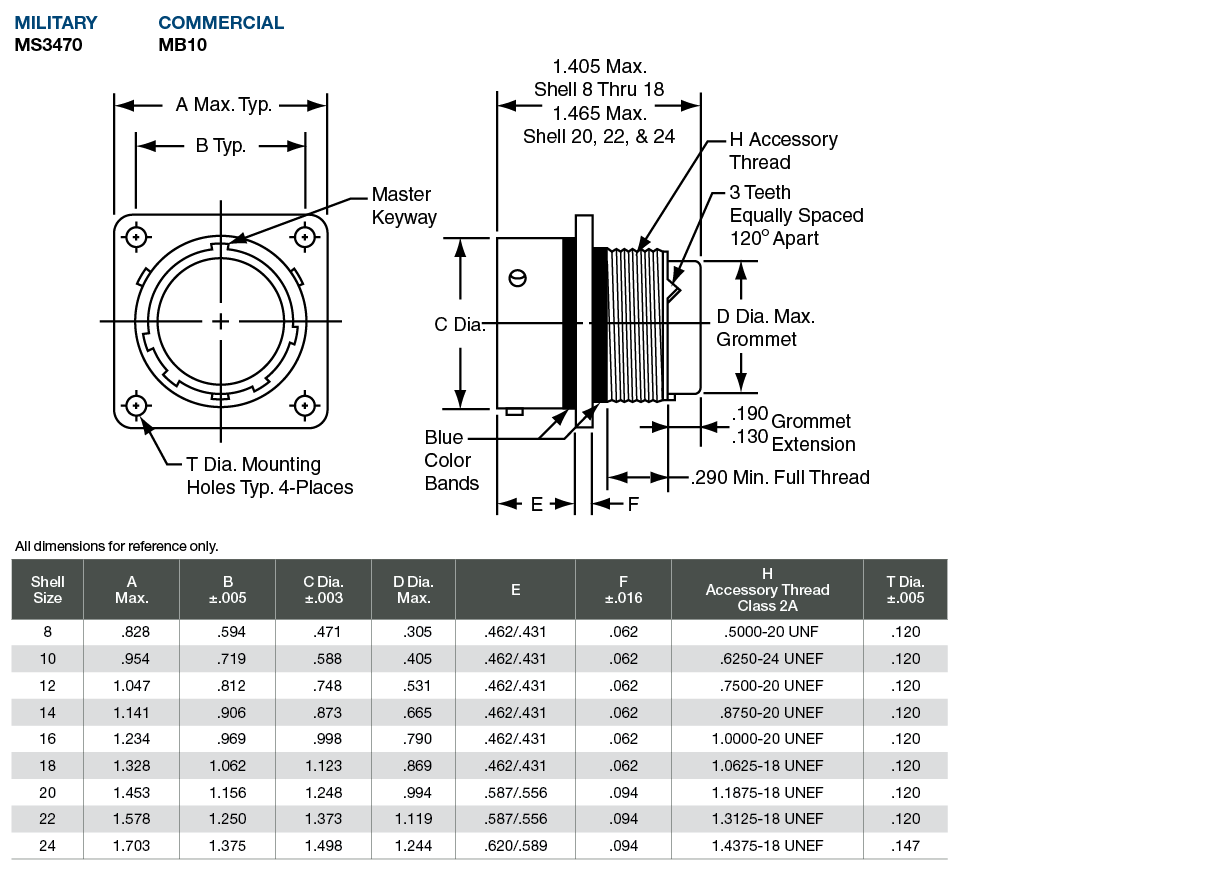Click shell size 16 in first column
The width and height of the screenshot is (1224, 883).
point(47,739)
